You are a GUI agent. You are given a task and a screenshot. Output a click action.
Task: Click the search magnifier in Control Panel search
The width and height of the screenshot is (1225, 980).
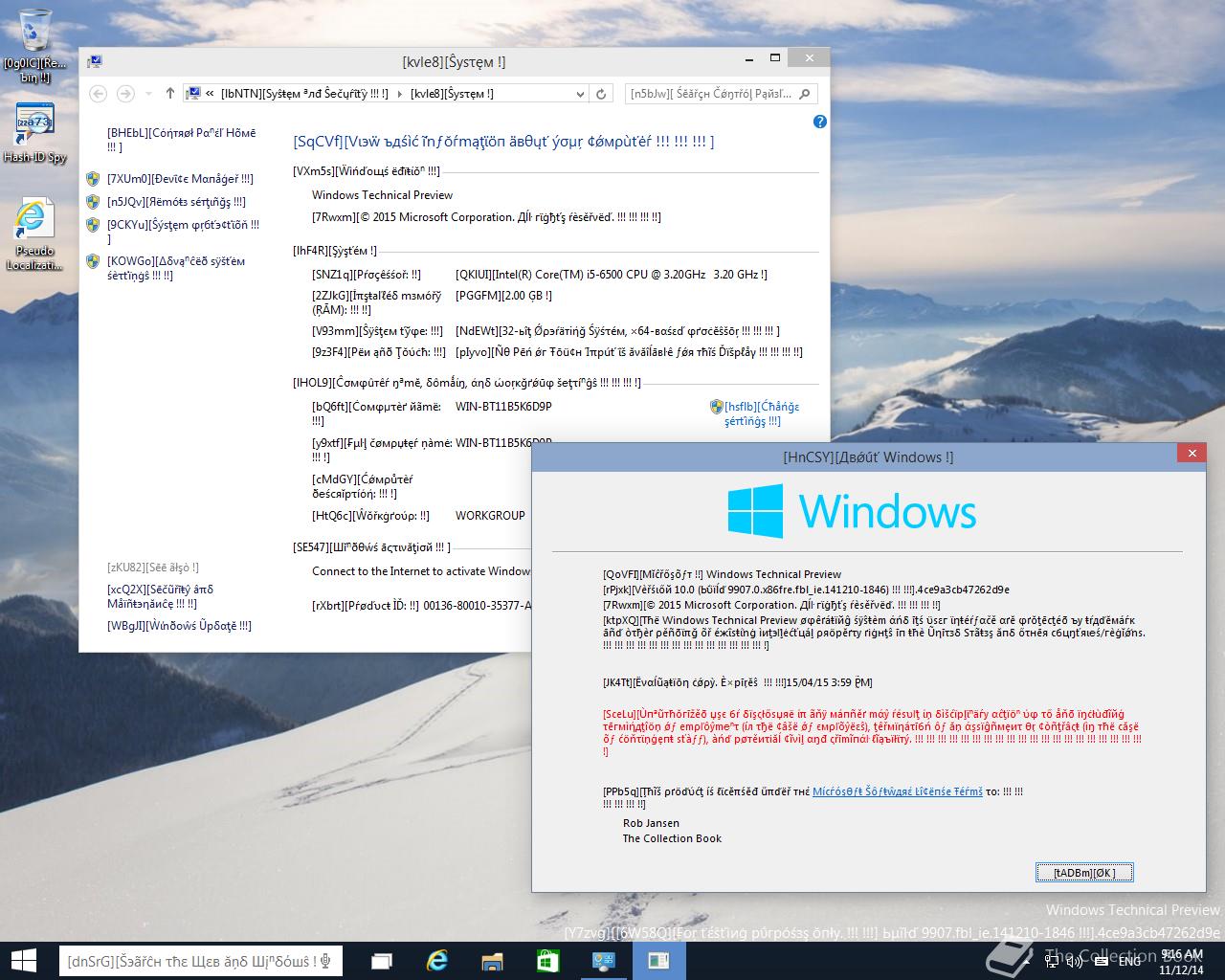coord(805,94)
